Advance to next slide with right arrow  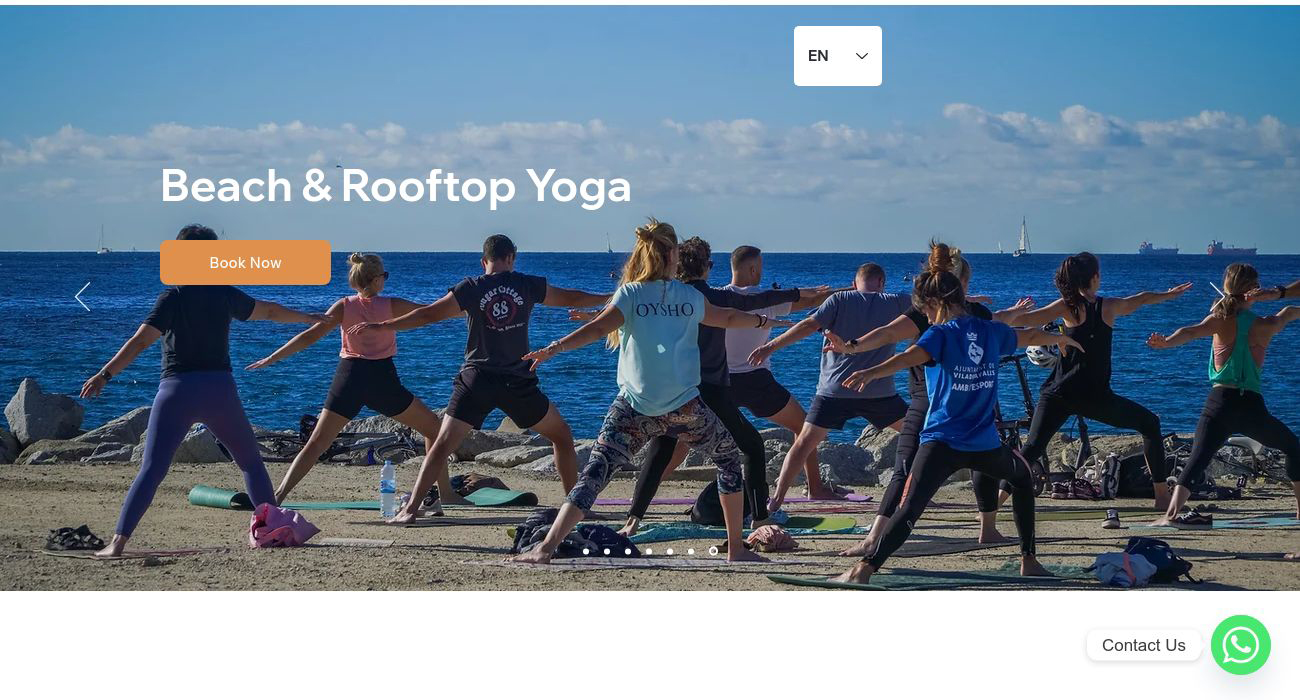pos(1217,296)
